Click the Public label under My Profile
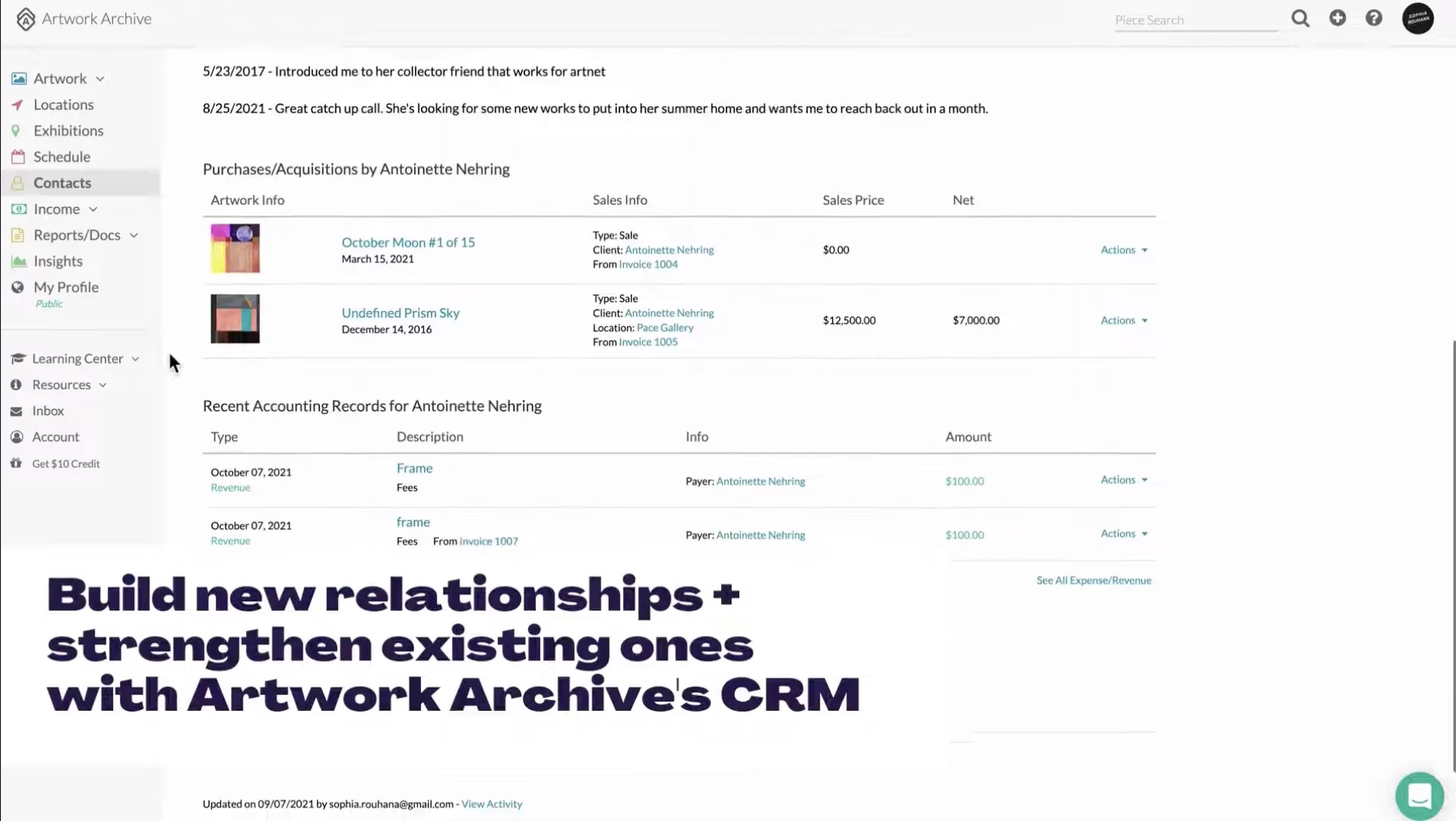The width and height of the screenshot is (1456, 821). point(49,304)
